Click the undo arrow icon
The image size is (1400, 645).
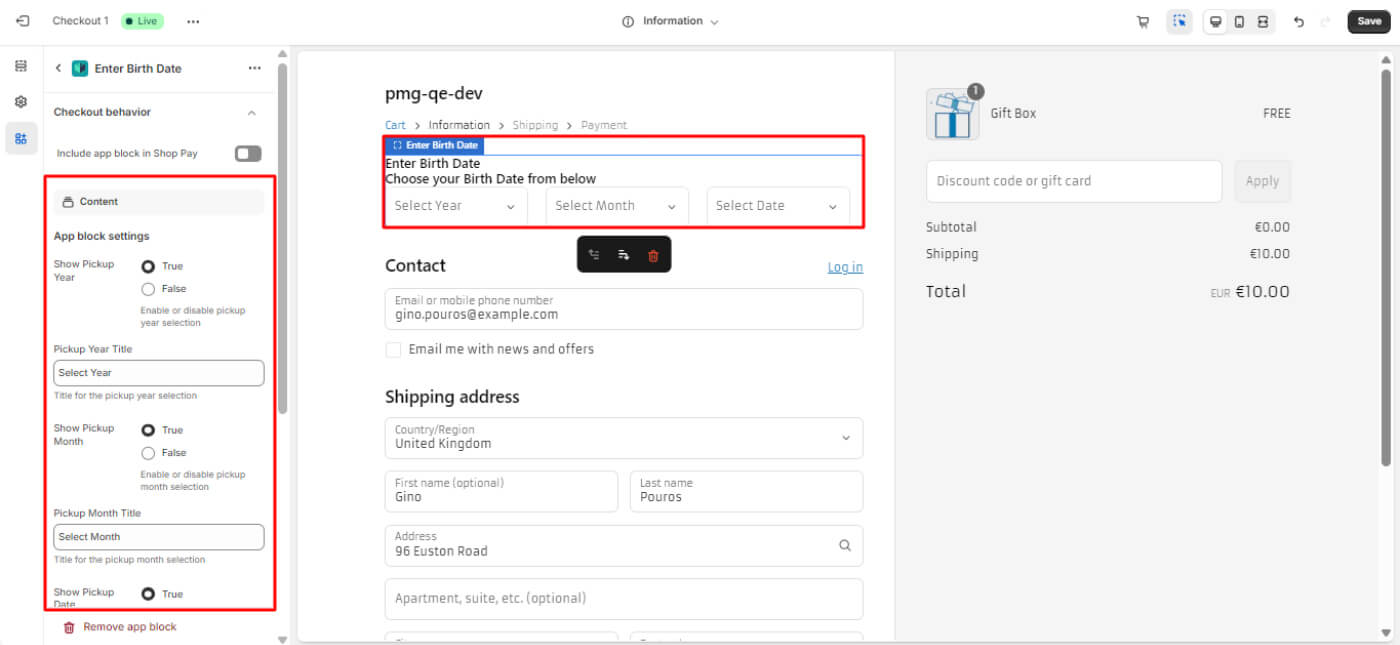(x=1298, y=22)
